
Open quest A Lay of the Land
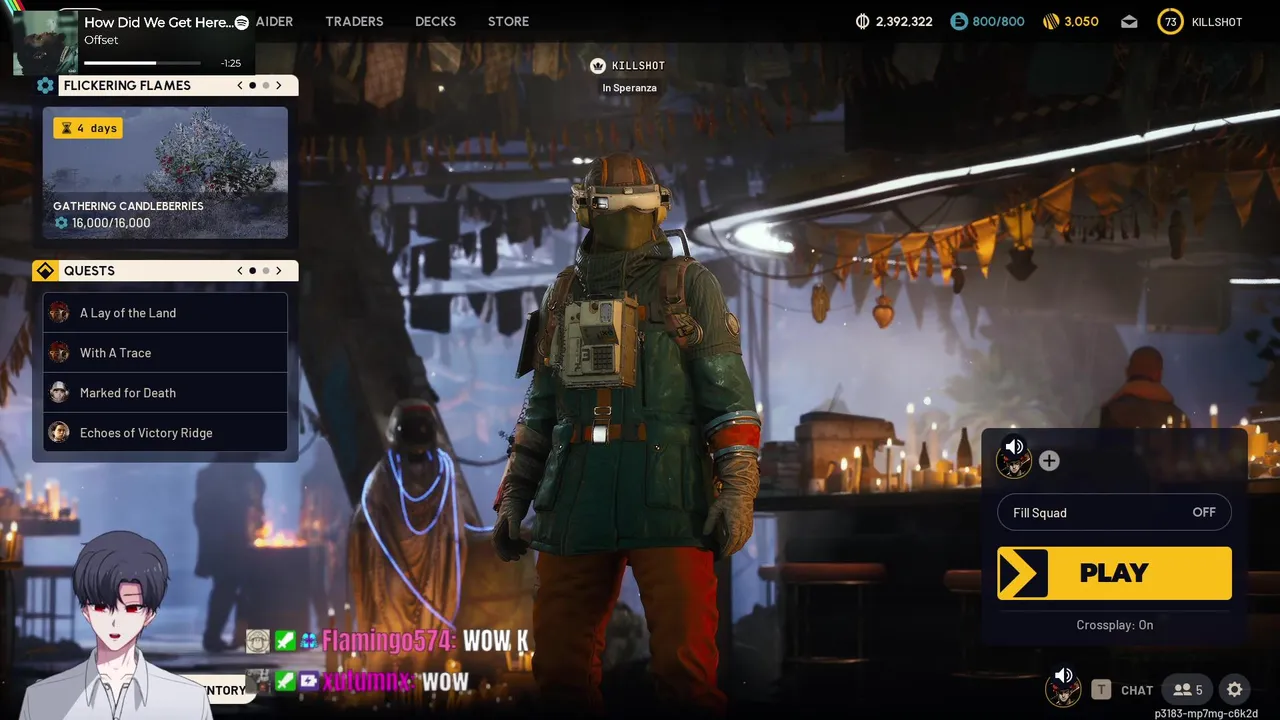[x=165, y=313]
